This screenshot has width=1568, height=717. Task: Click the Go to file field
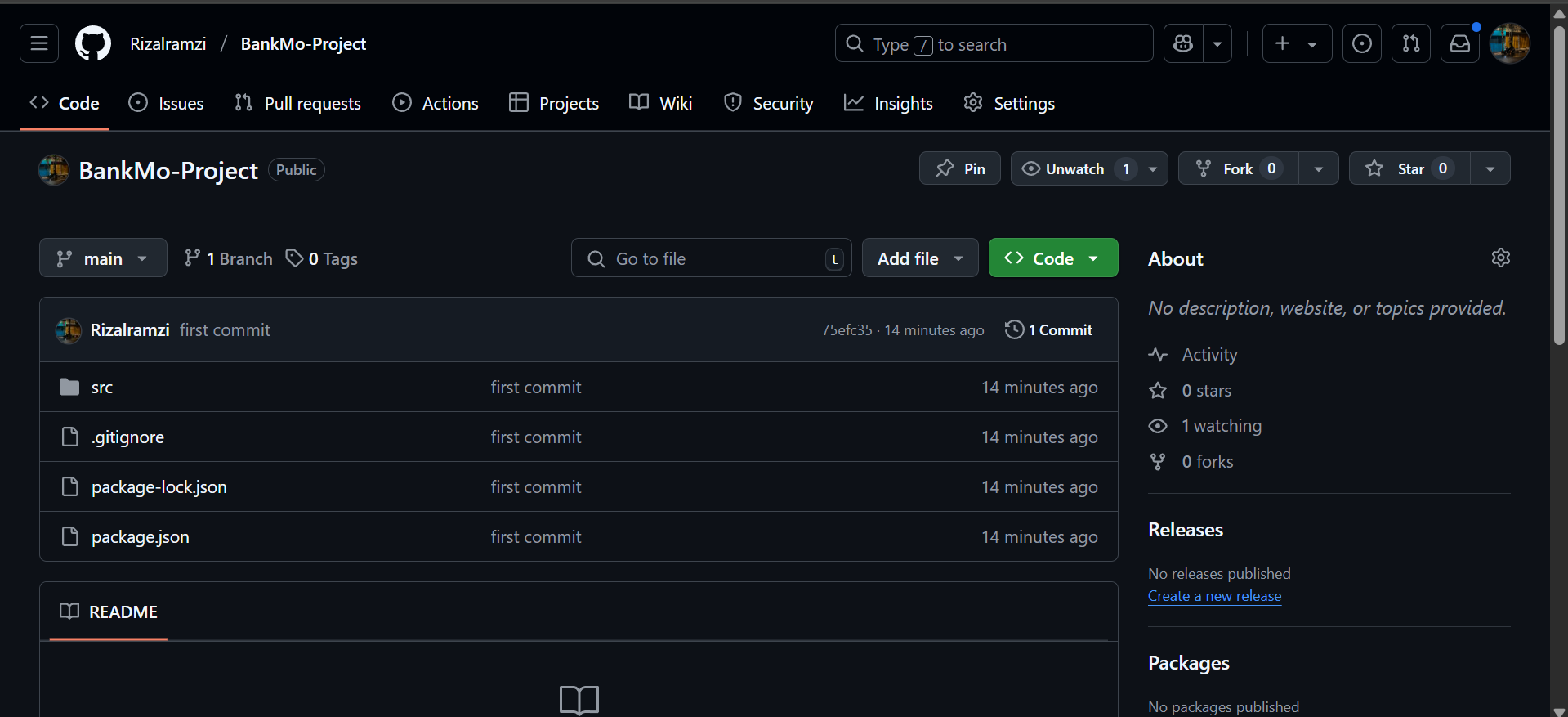712,258
